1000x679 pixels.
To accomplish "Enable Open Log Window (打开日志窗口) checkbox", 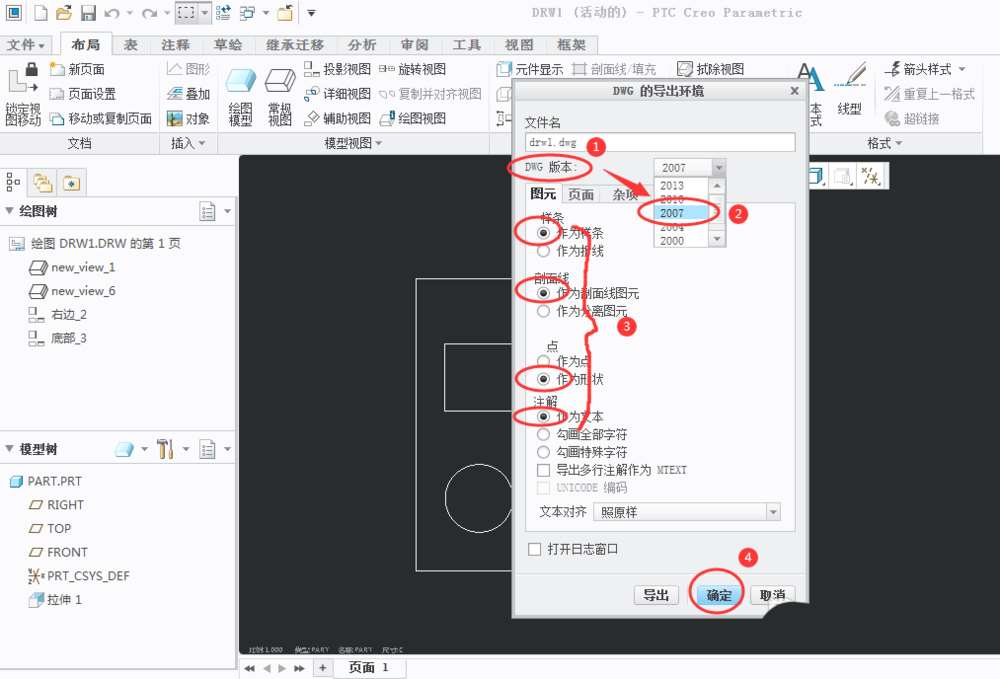I will click(x=535, y=549).
